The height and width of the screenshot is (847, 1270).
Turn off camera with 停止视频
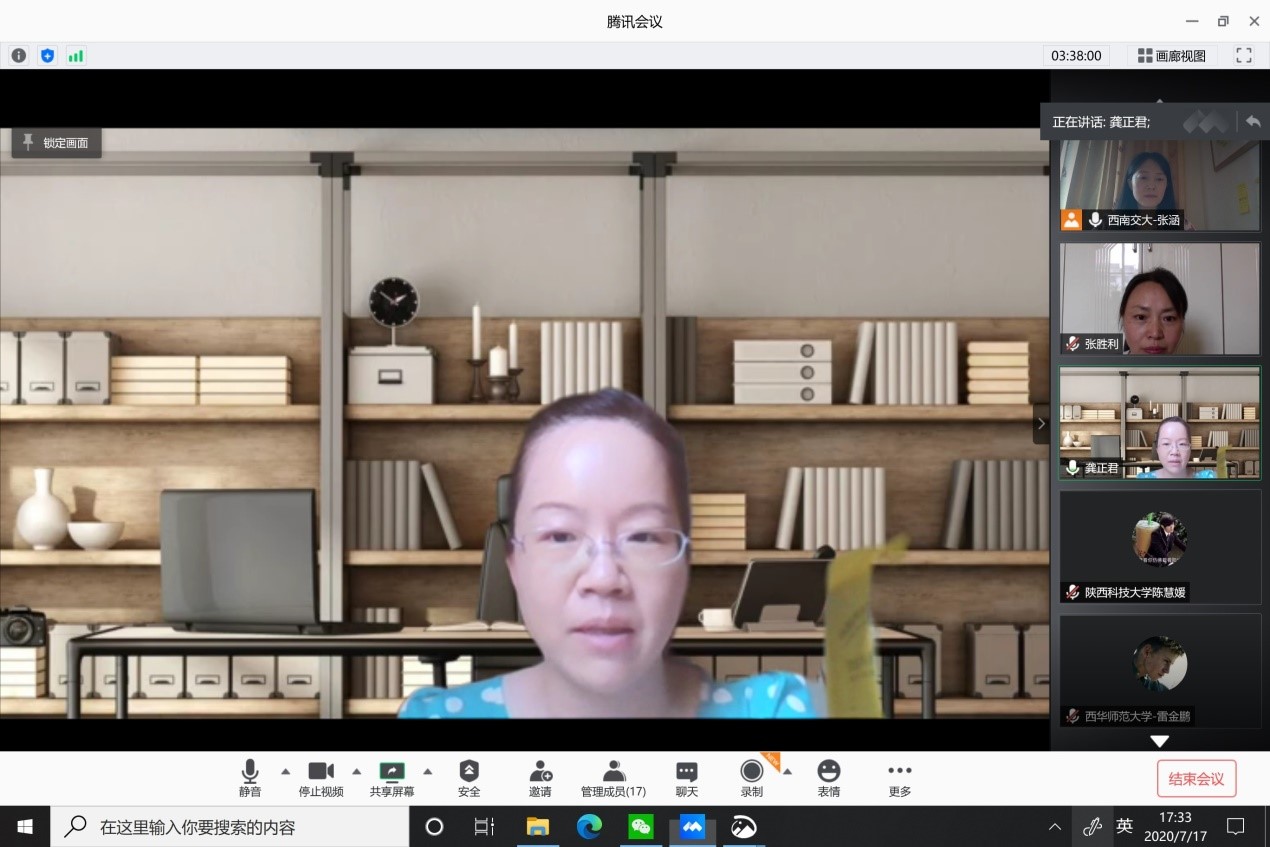coord(321,778)
